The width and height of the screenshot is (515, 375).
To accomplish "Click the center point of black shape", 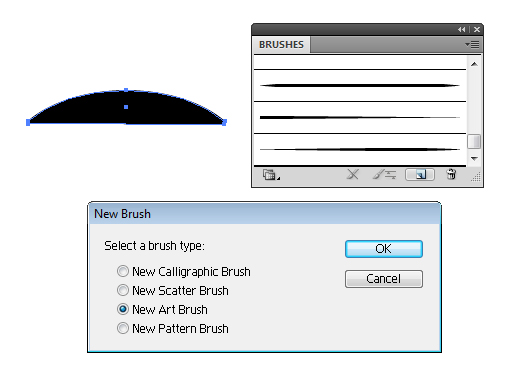I will click(x=126, y=107).
